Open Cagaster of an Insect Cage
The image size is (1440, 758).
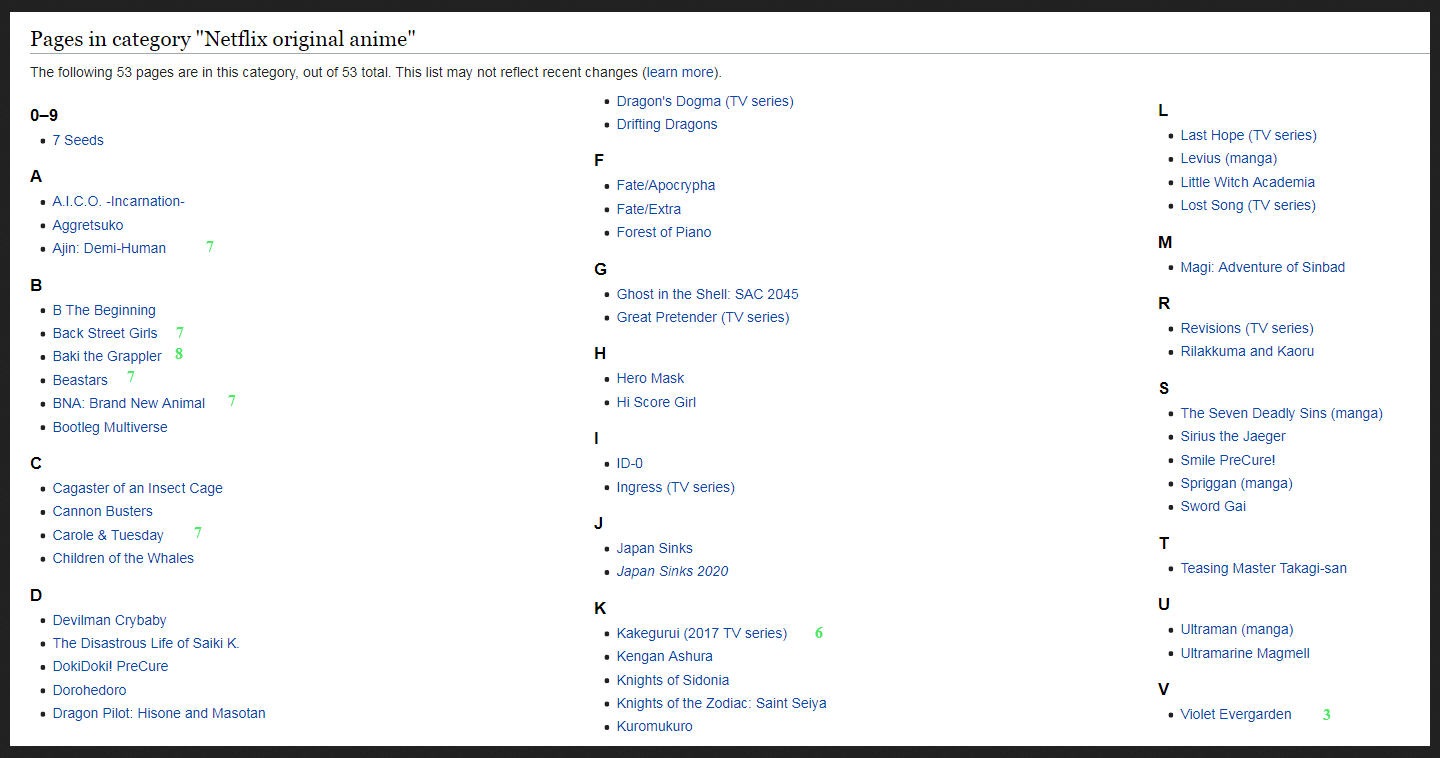point(138,488)
